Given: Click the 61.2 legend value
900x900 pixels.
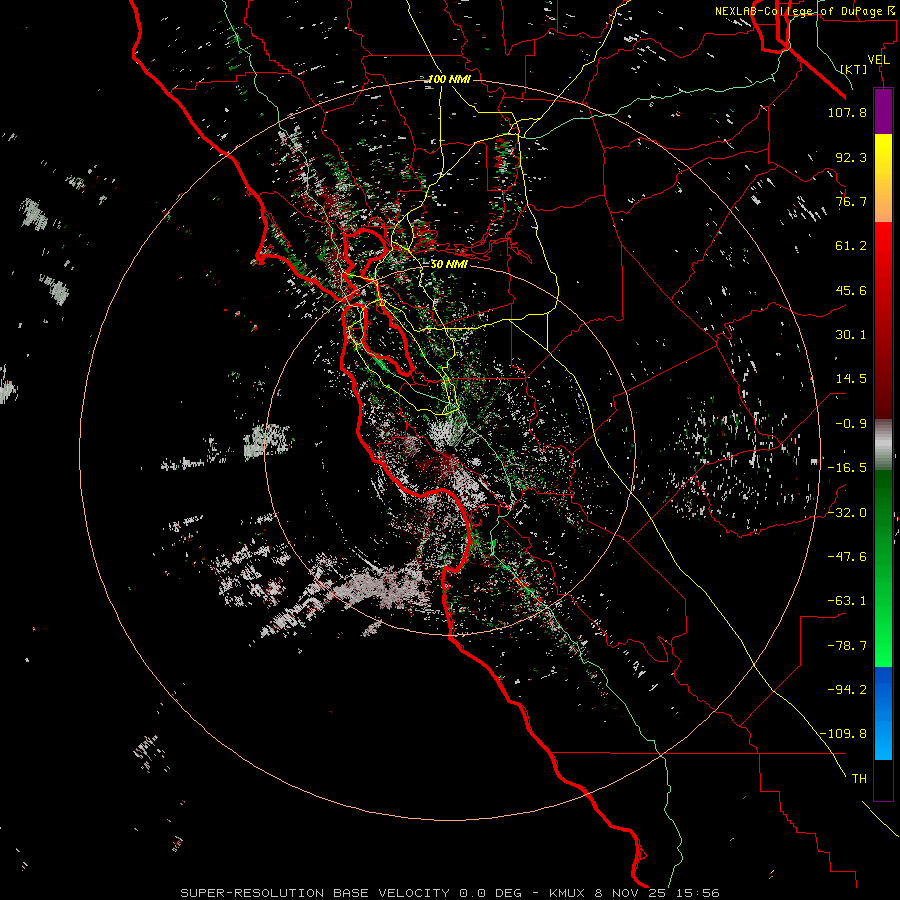Looking at the screenshot, I should [x=851, y=246].
